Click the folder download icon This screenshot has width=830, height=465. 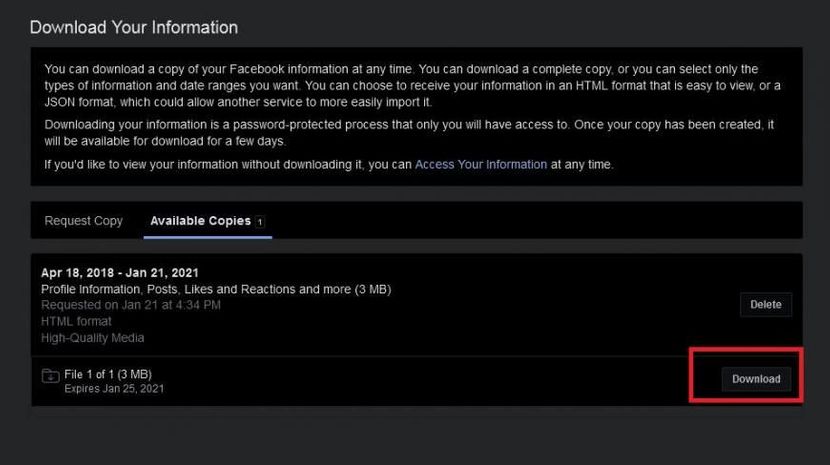(x=50, y=376)
